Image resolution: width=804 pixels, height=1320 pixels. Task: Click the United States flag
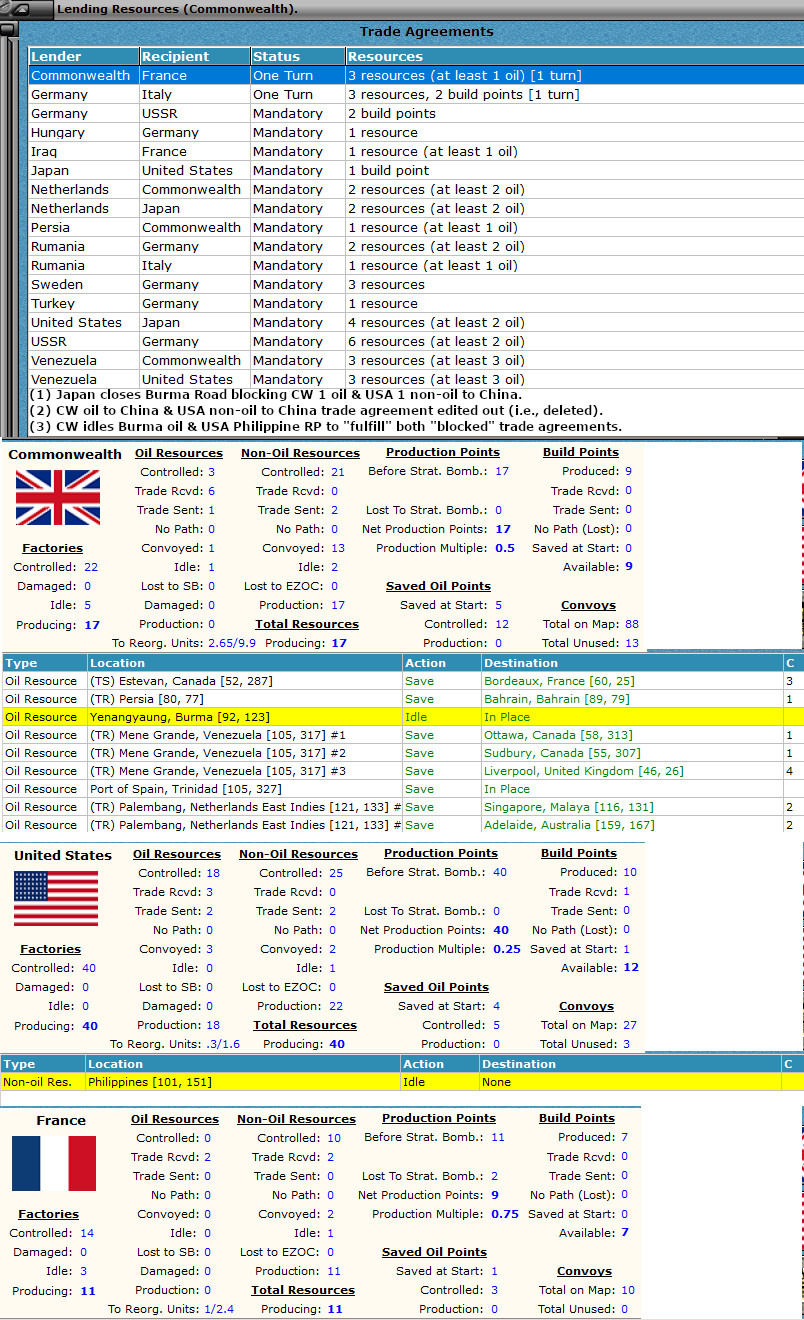(x=56, y=898)
